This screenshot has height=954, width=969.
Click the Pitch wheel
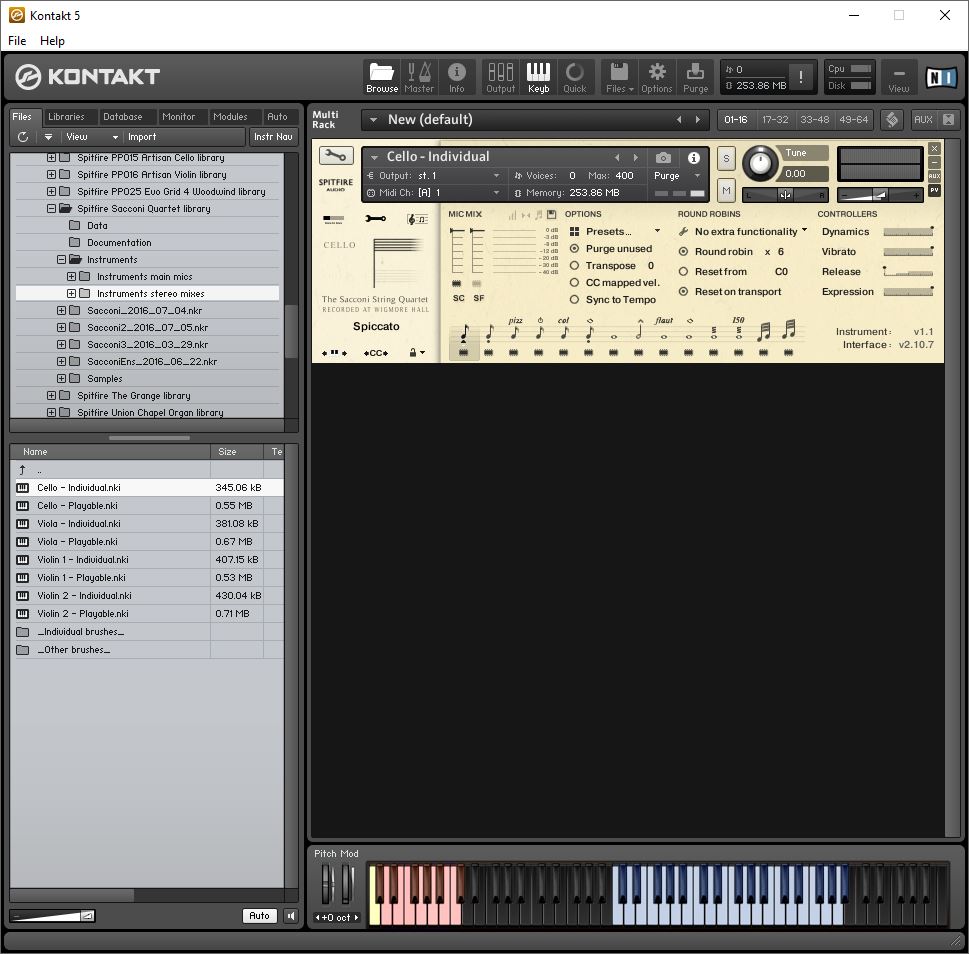(328, 884)
